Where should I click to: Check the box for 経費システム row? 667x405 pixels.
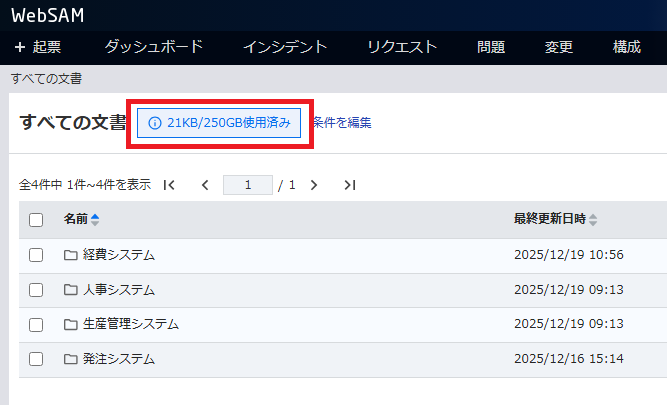36,255
